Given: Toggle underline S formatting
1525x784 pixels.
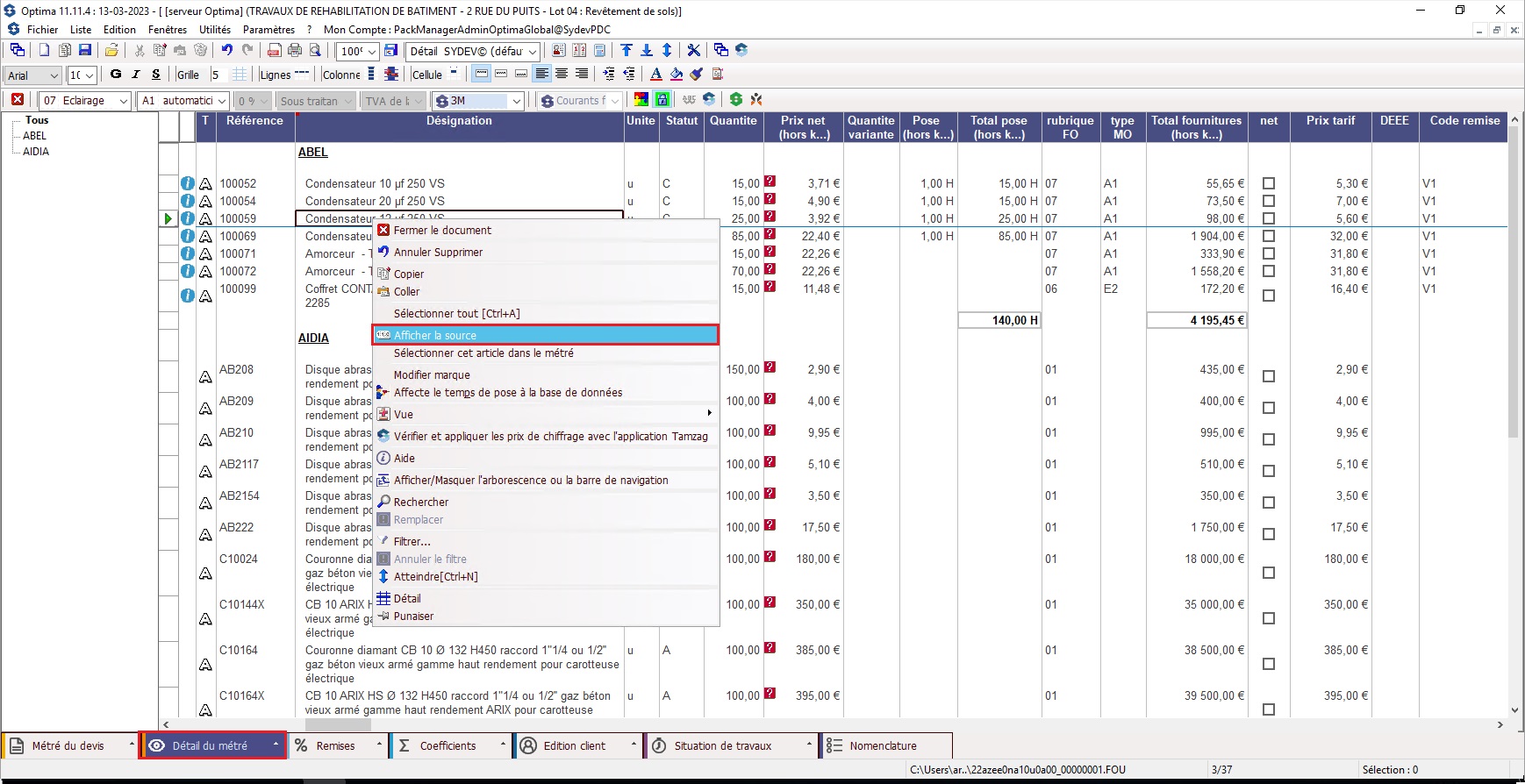Looking at the screenshot, I should coord(156,75).
